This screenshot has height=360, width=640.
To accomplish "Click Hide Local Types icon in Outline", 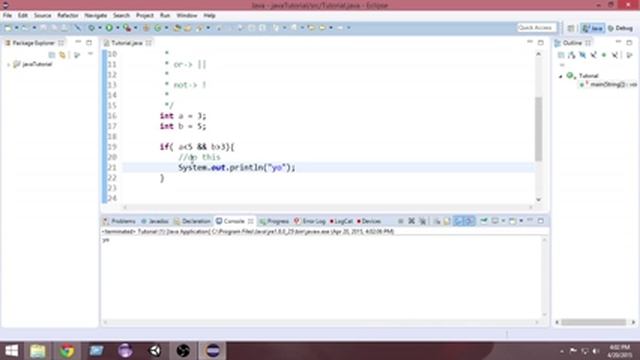I will click(x=615, y=55).
